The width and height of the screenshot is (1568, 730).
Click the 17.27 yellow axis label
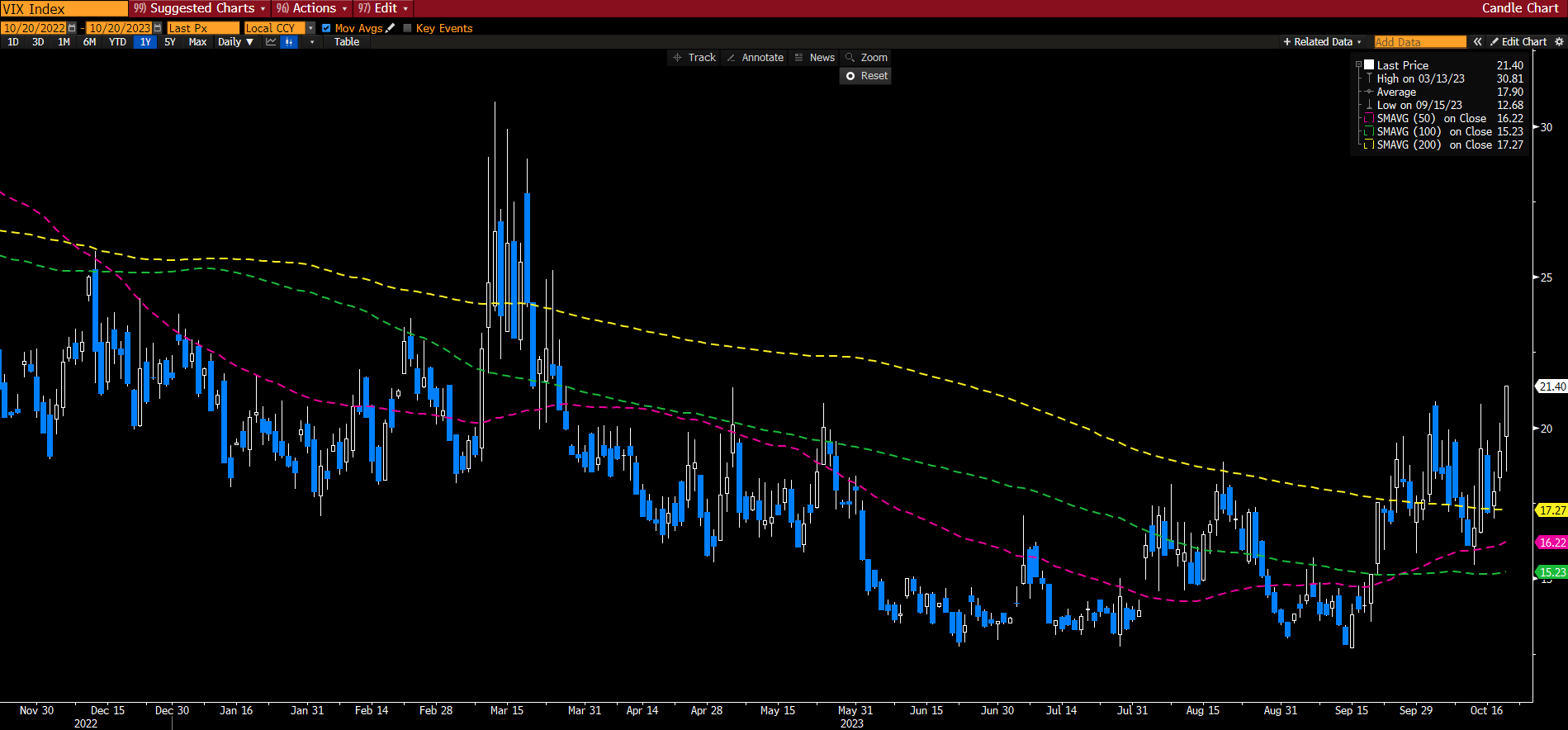(1551, 510)
